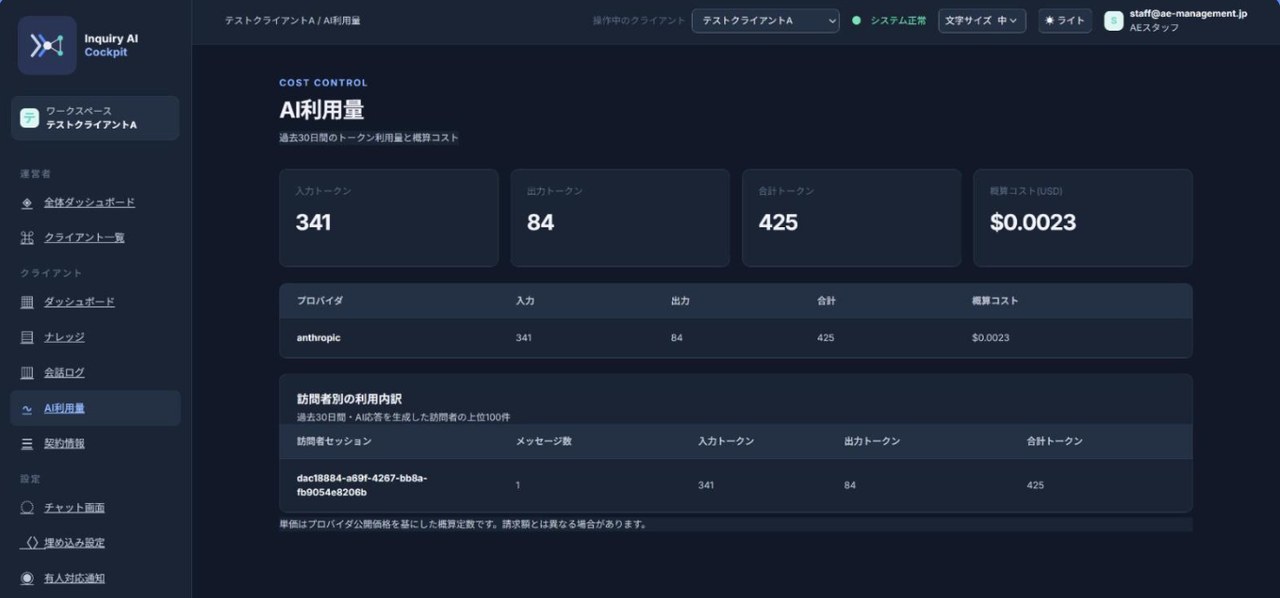
Task: Select the AI利用量 menu item
Action: 95,408
